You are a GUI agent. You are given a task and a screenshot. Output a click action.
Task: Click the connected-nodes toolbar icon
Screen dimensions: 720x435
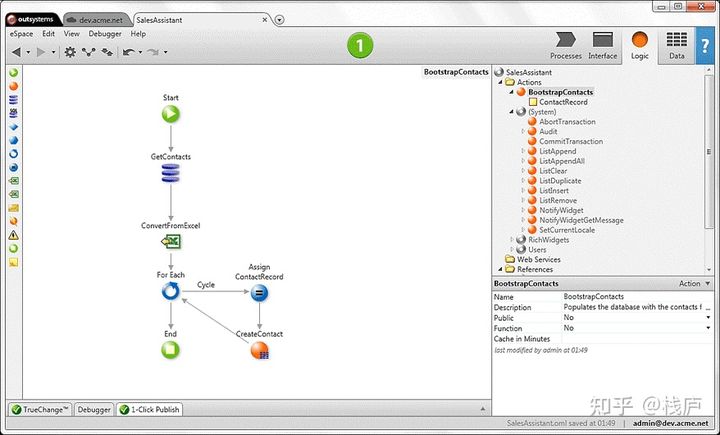(x=89, y=52)
